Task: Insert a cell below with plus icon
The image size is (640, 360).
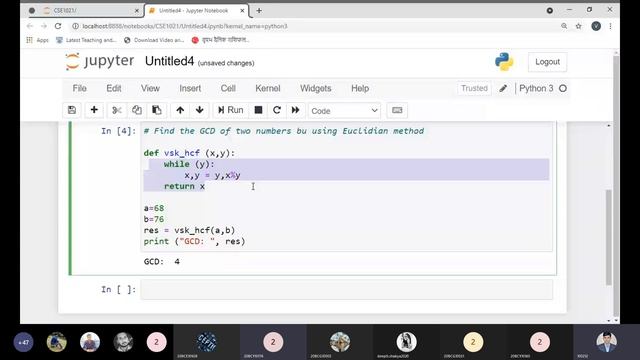Action: [x=94, y=110]
